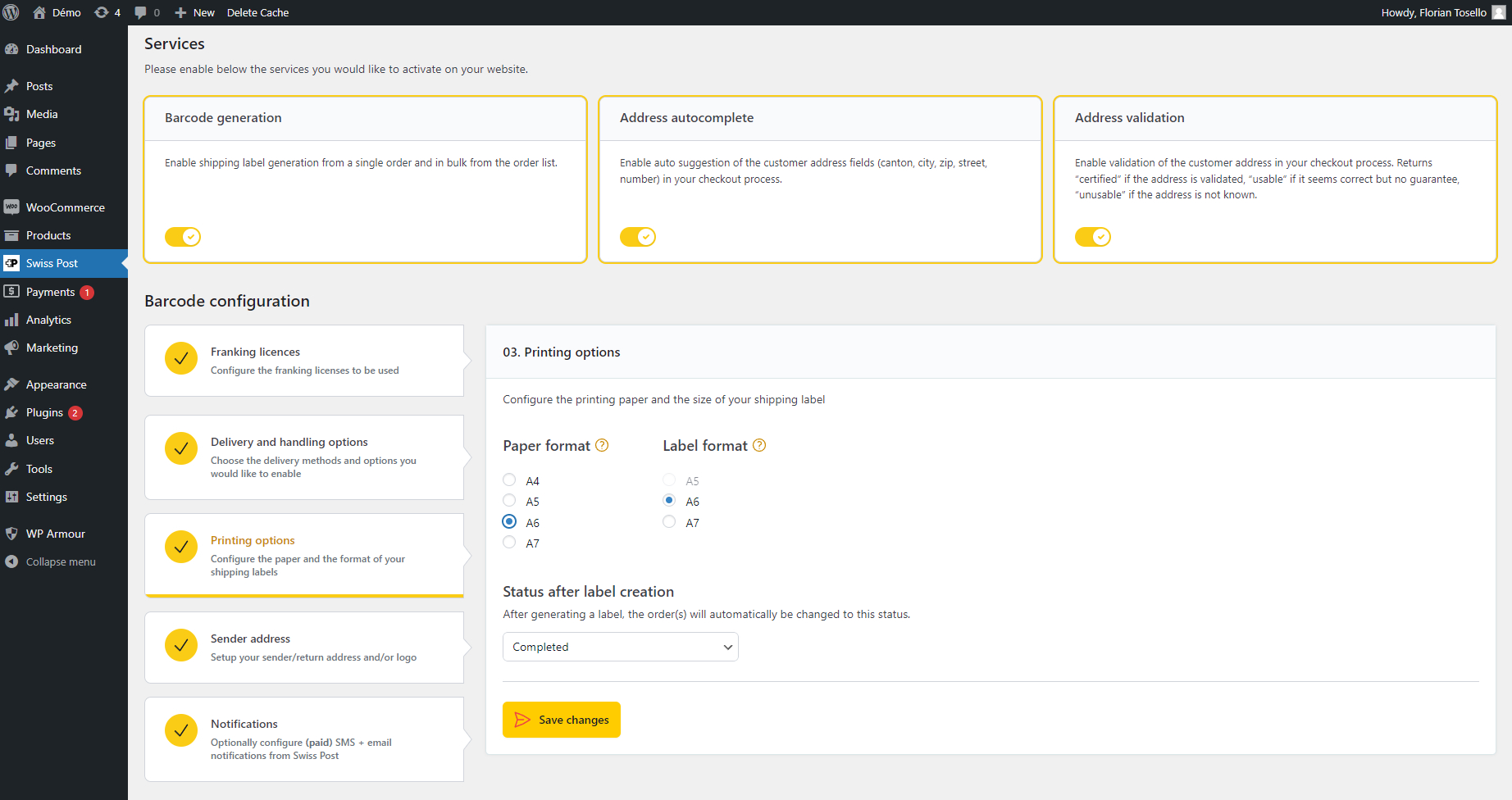1512x800 pixels.
Task: Open the updates icon showing 4 updates
Action: coord(105,12)
